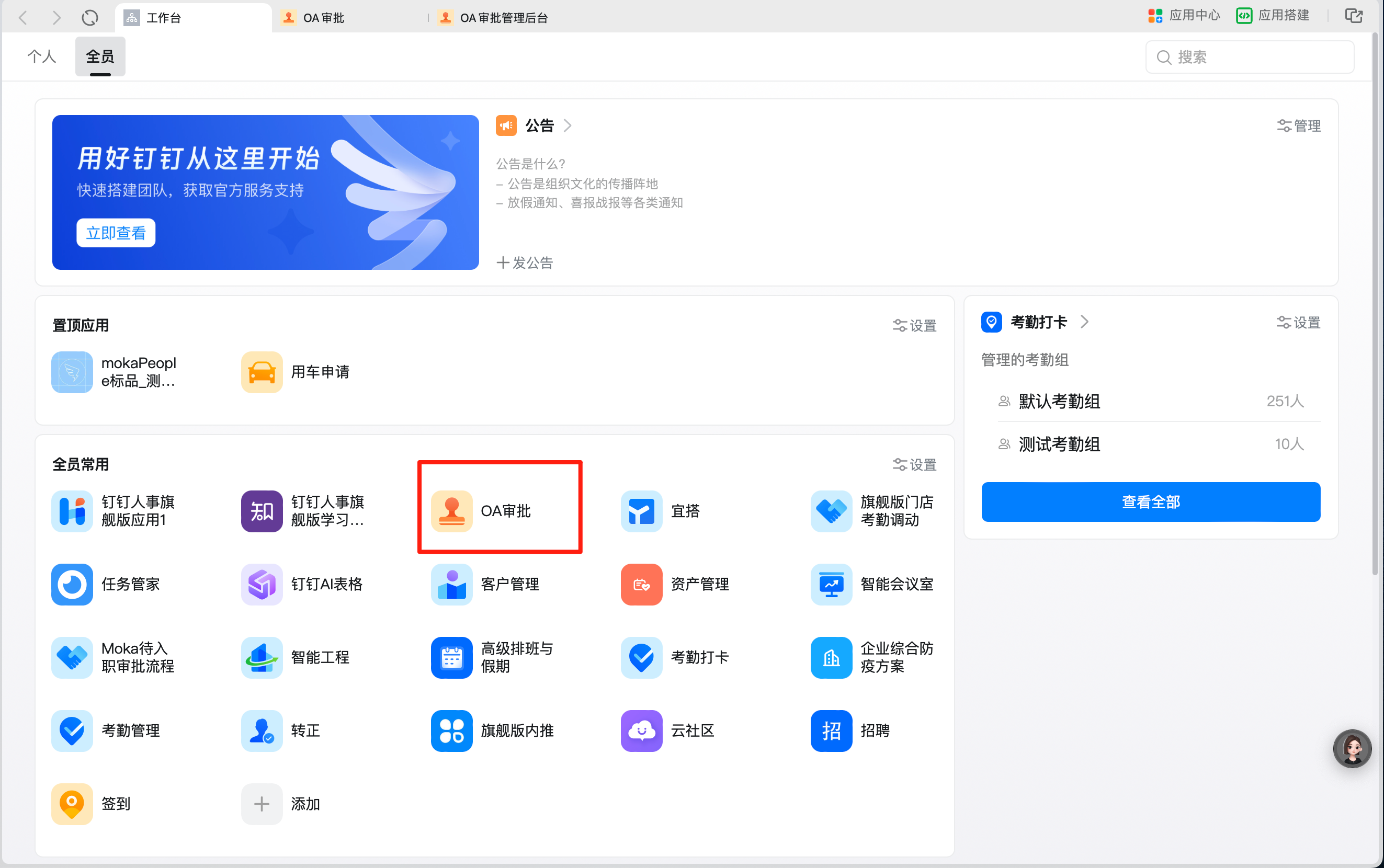This screenshot has height=868, width=1384.
Task: Open the OA审批 app
Action: point(481,511)
